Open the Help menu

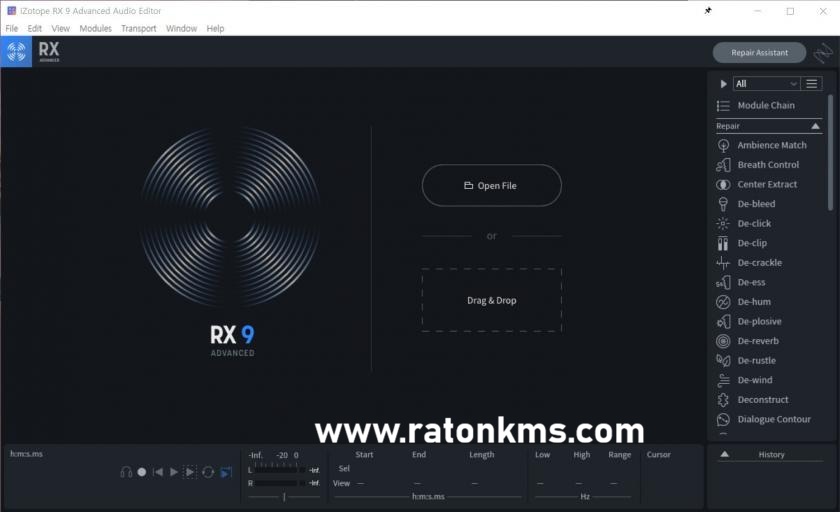click(x=215, y=28)
